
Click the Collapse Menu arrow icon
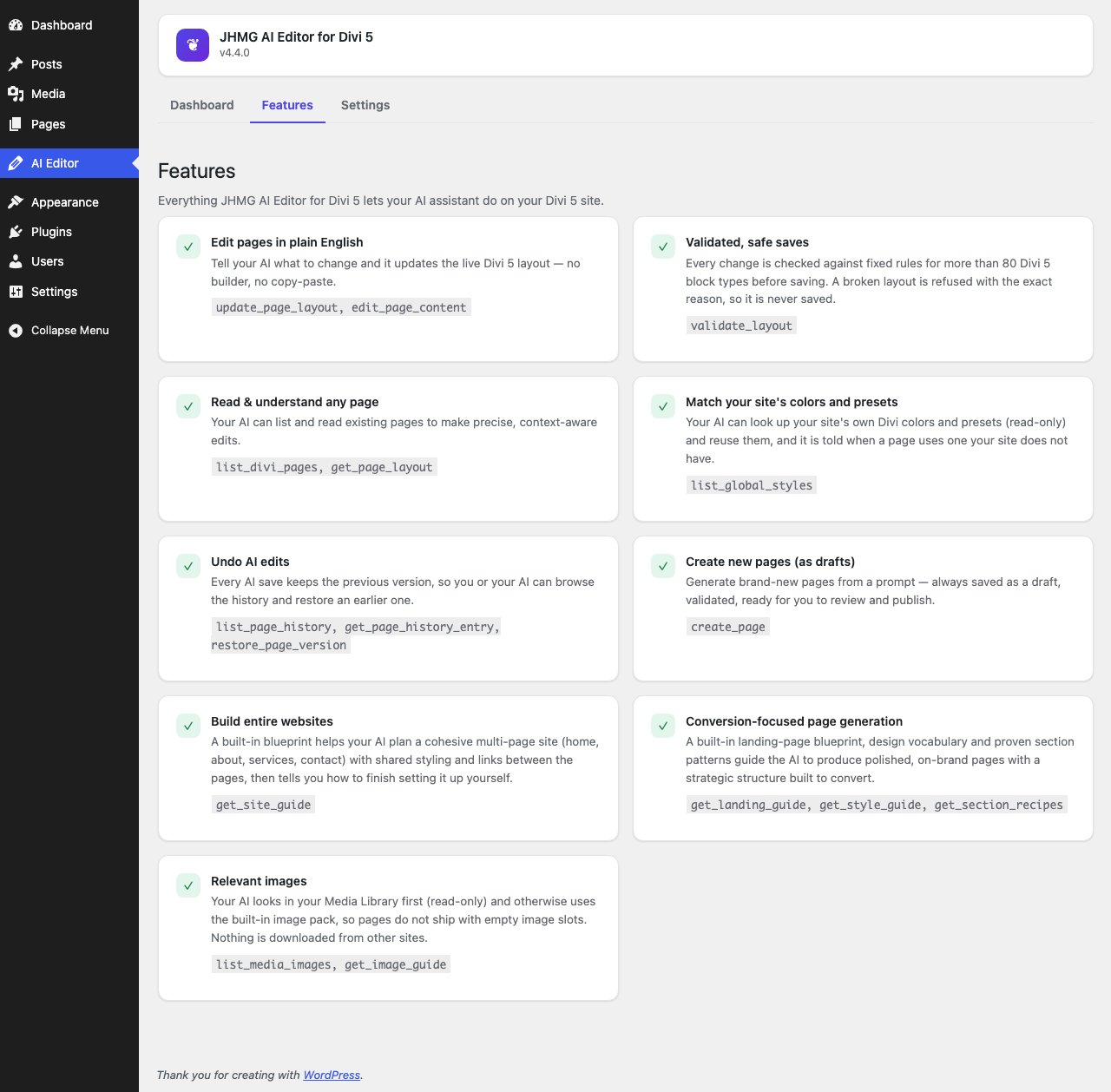tap(16, 330)
